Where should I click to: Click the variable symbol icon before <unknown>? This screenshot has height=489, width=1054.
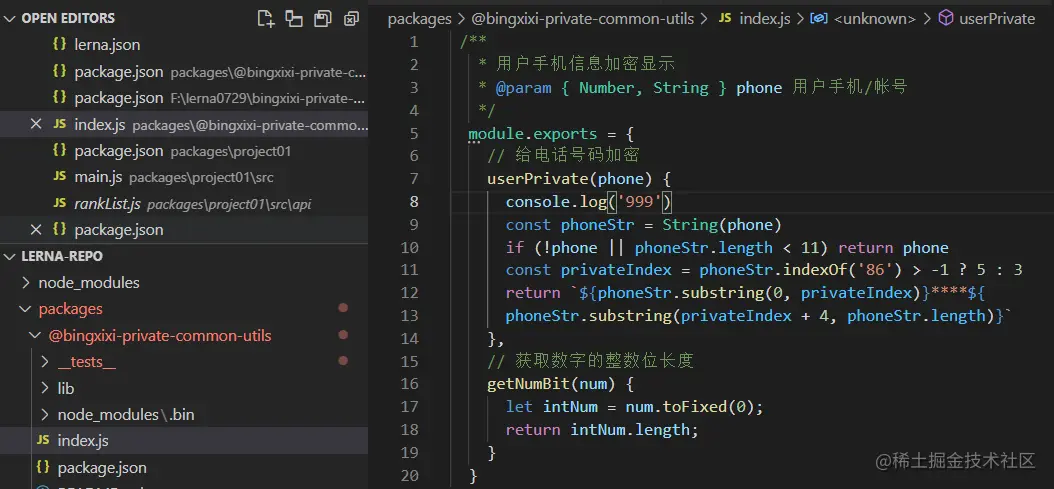[x=819, y=18]
